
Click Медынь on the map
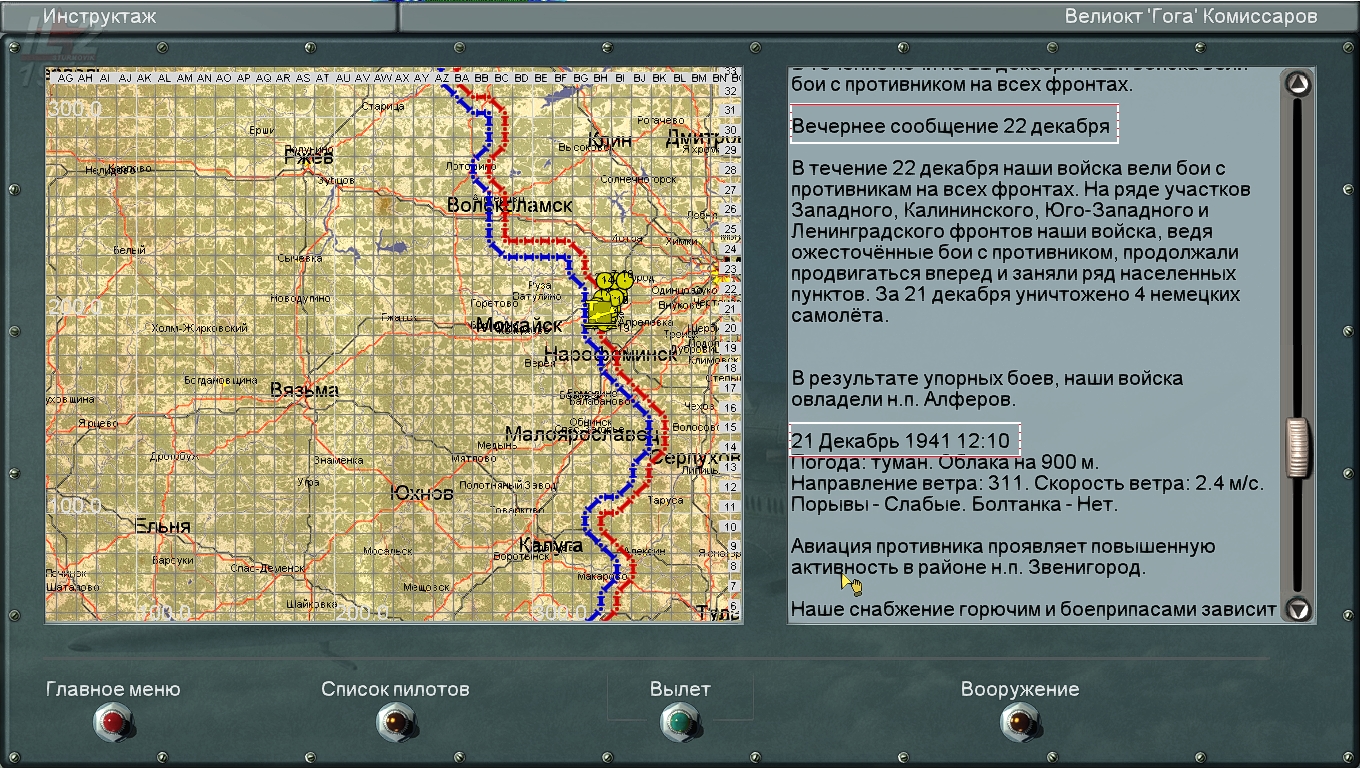click(x=495, y=445)
